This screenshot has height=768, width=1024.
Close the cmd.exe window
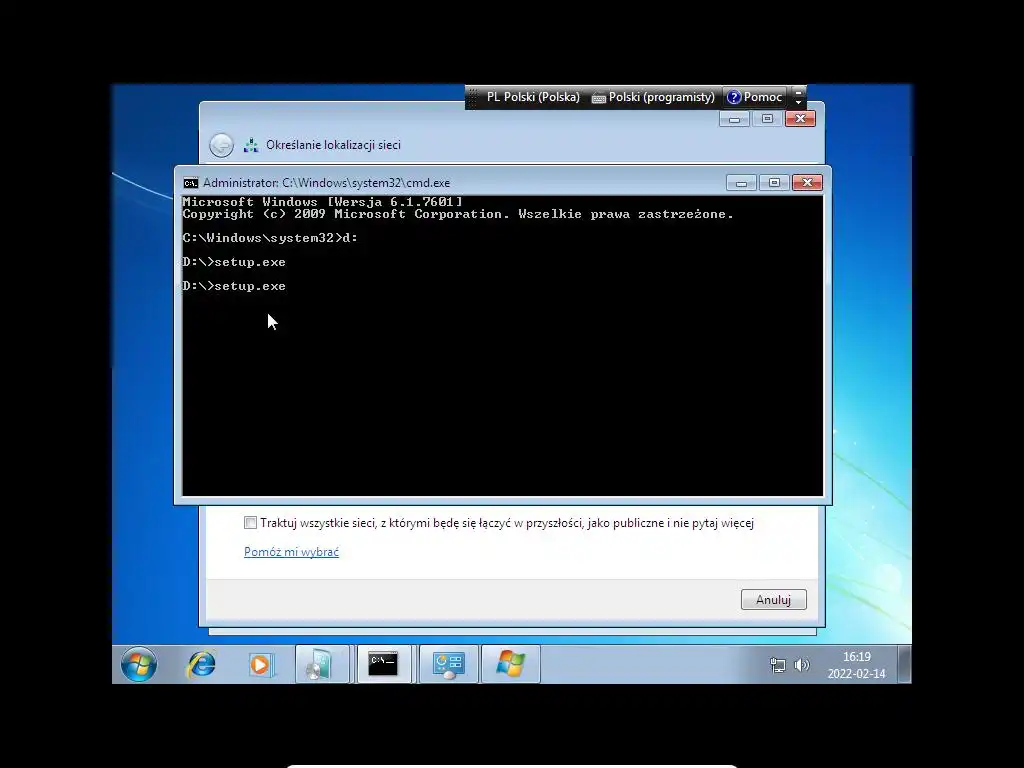click(807, 183)
